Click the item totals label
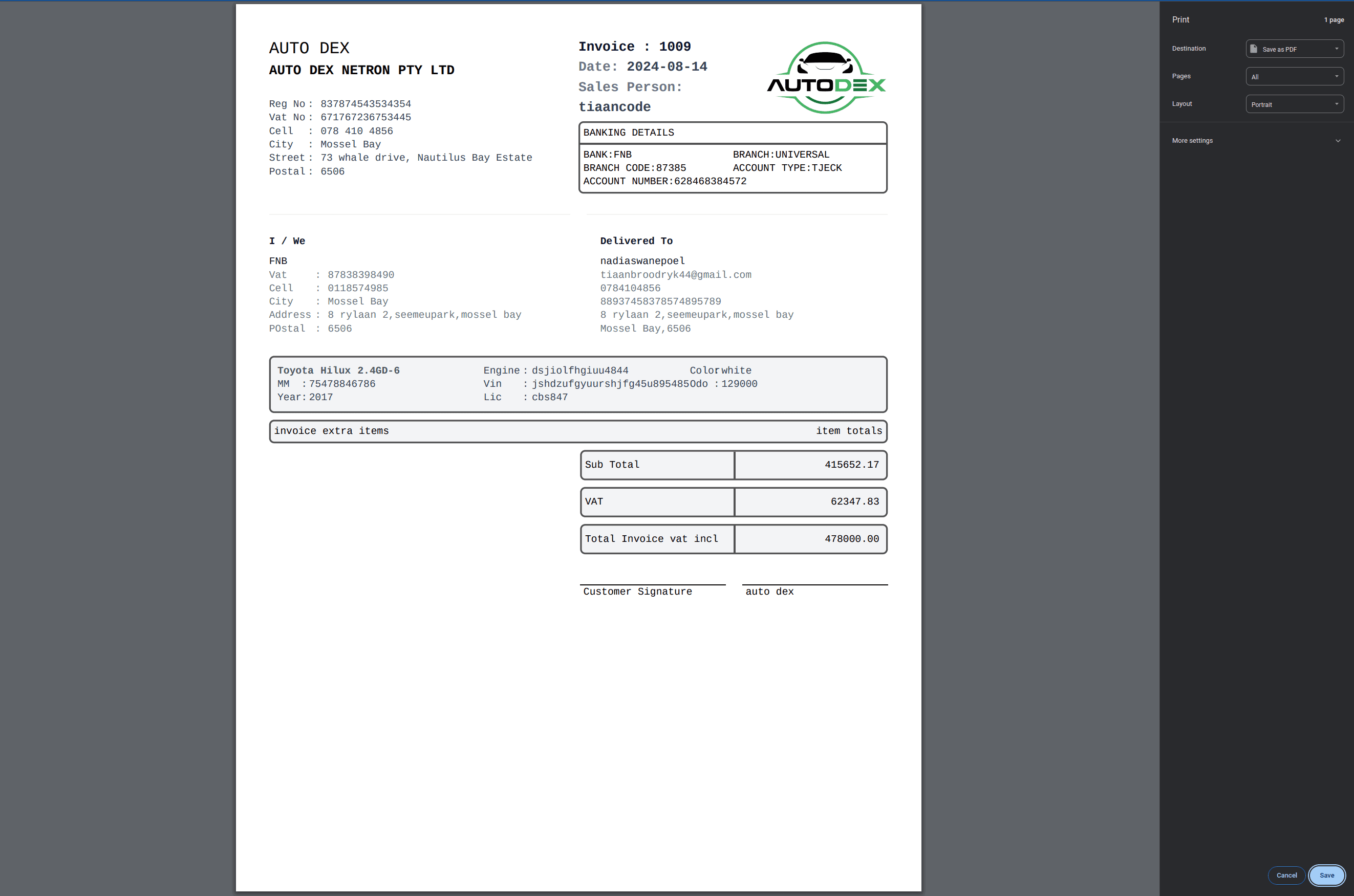The height and width of the screenshot is (896, 1354). pyautogui.click(x=849, y=431)
